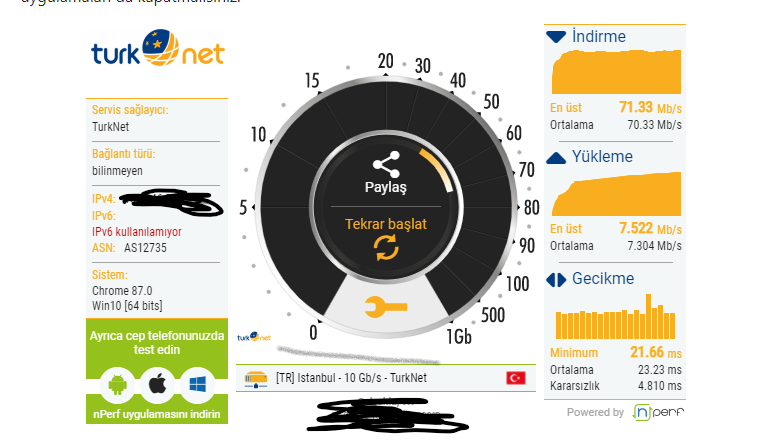Viewport: 783px width, 440px height.
Task: Click the nPerf logo
Action: 658,412
